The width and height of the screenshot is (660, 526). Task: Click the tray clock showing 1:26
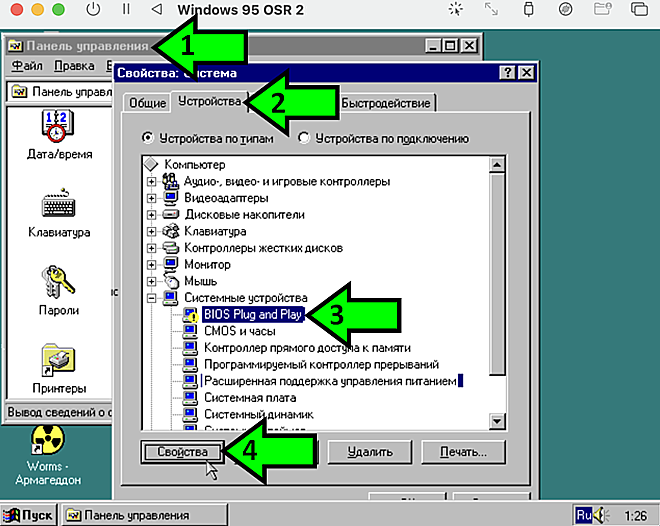(635, 515)
